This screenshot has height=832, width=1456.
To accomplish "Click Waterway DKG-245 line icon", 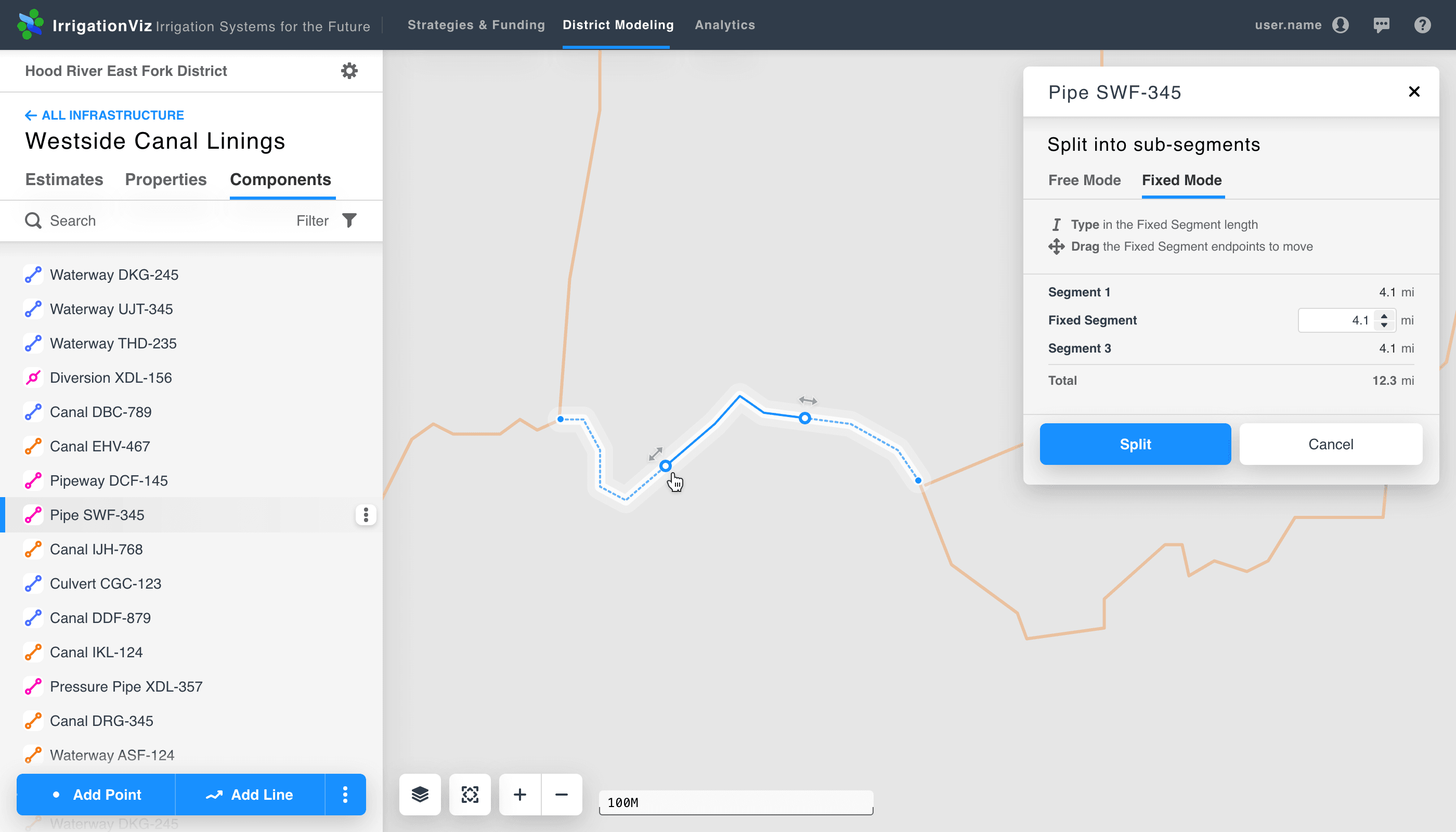I will [33, 275].
